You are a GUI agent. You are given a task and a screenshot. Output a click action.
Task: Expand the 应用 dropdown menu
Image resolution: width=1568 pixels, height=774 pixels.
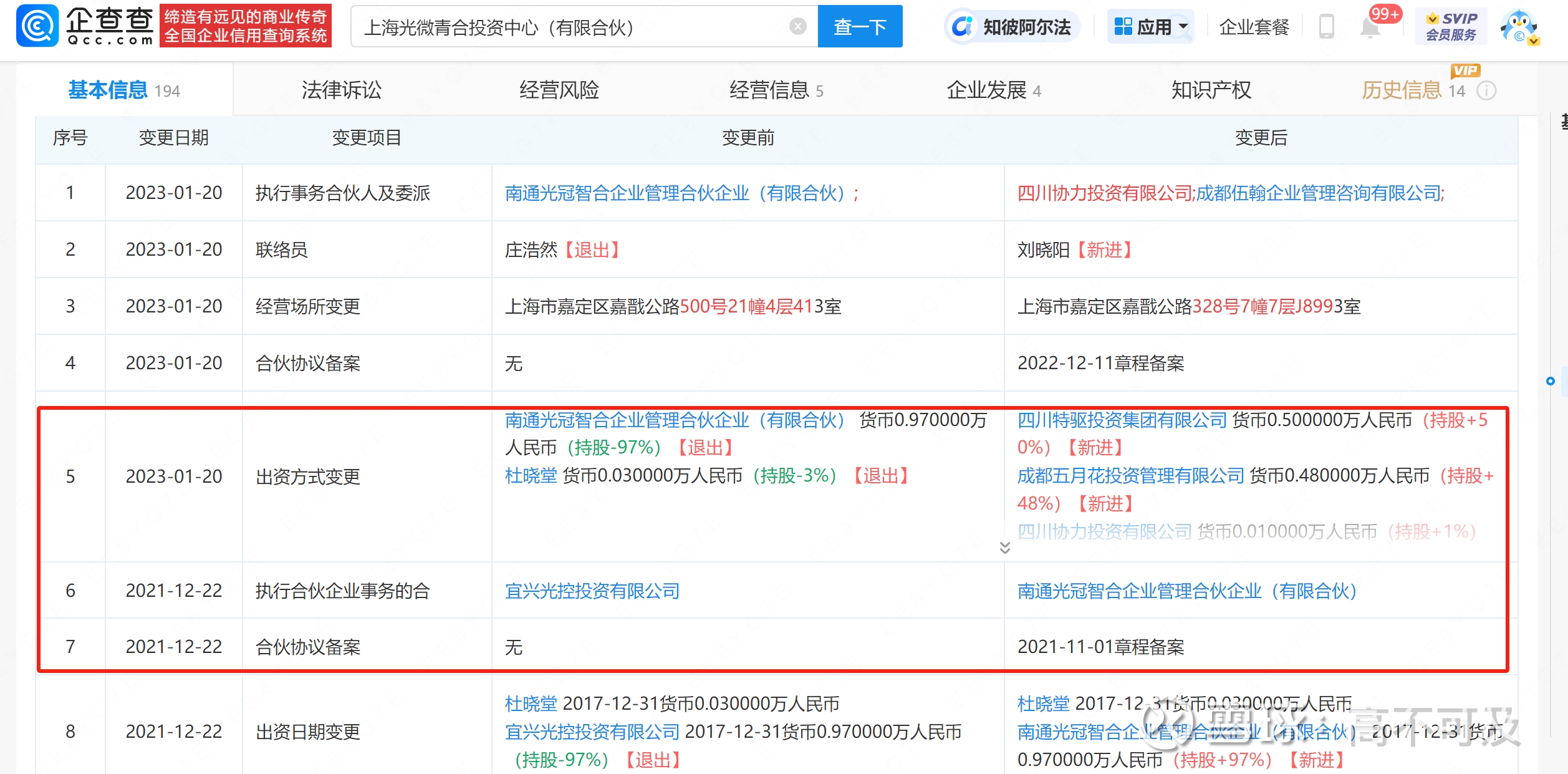pyautogui.click(x=1150, y=27)
